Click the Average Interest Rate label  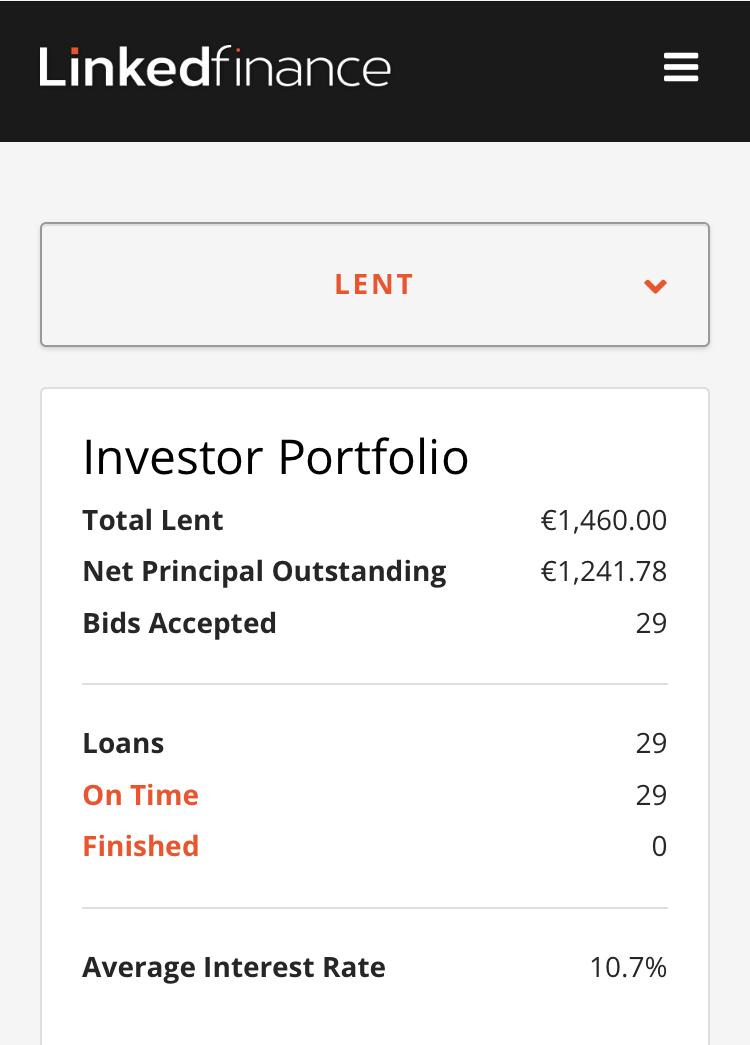click(x=234, y=967)
